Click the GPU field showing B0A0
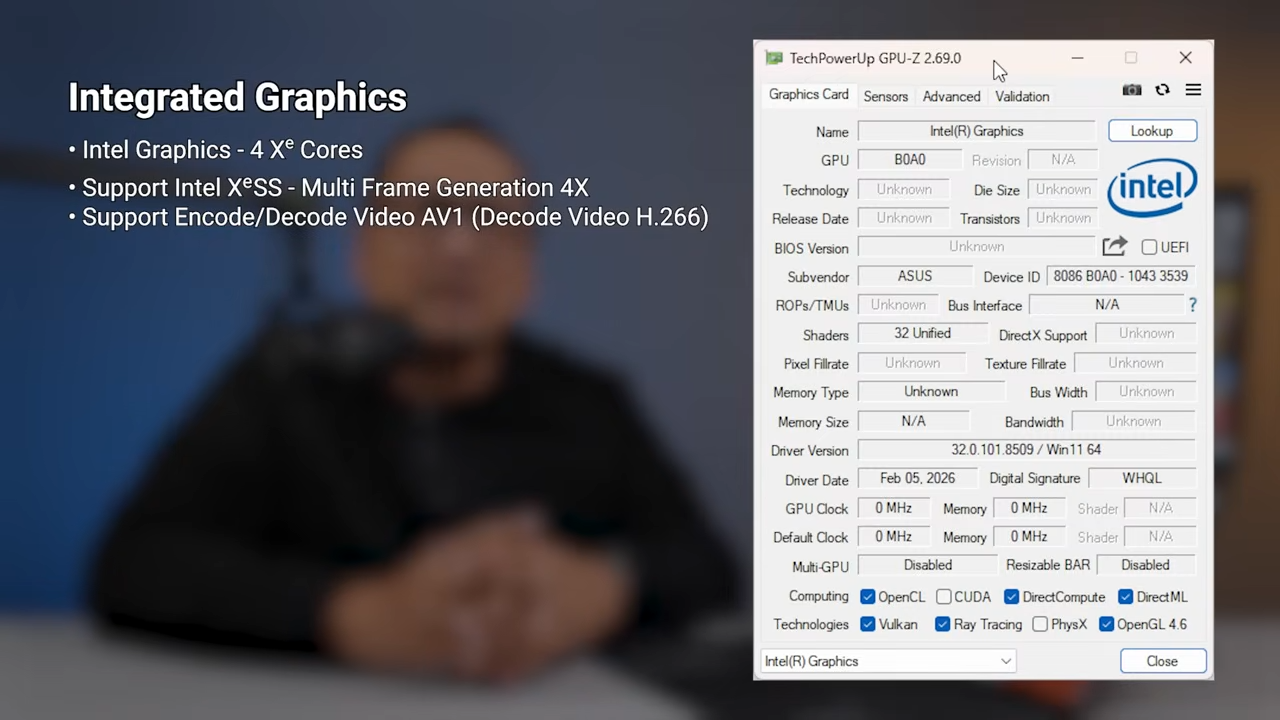 (x=910, y=160)
